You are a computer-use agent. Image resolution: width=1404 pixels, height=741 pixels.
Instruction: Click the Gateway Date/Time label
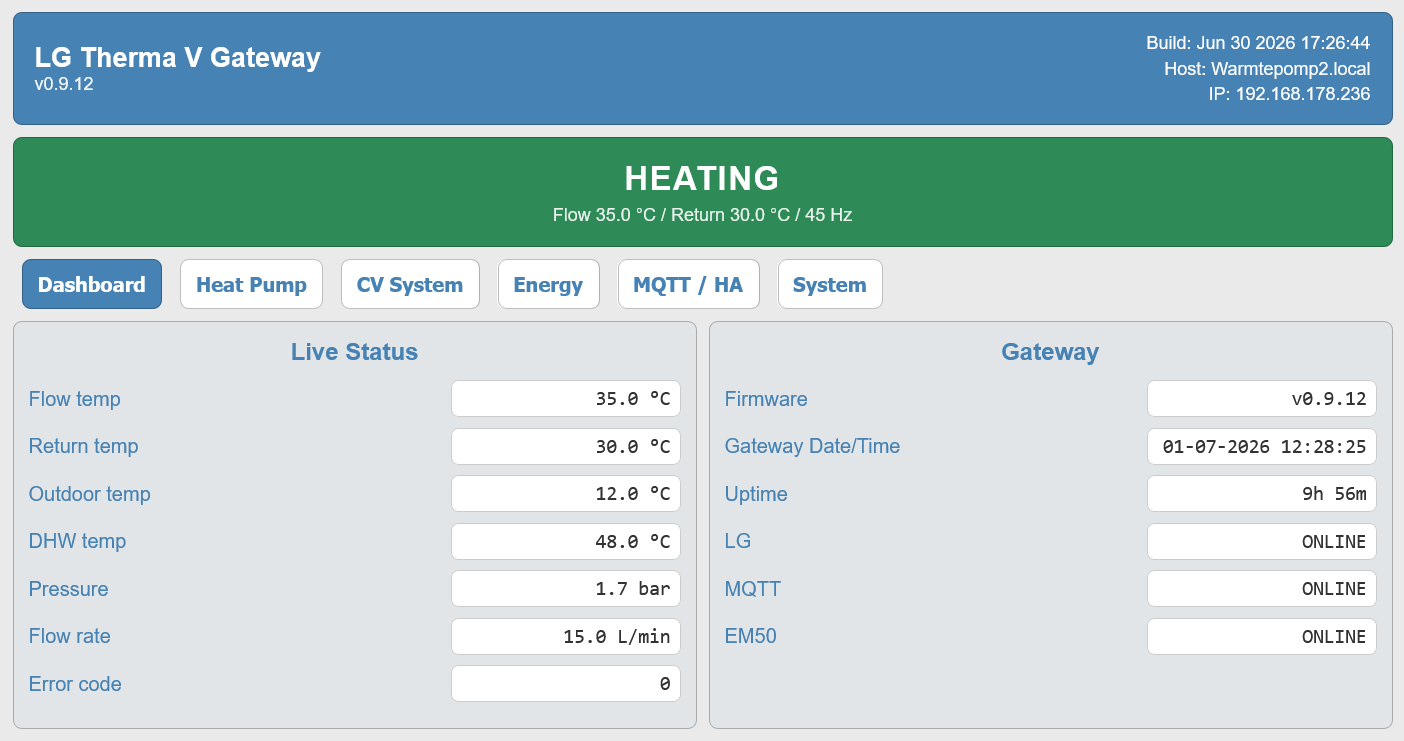pyautogui.click(x=813, y=446)
